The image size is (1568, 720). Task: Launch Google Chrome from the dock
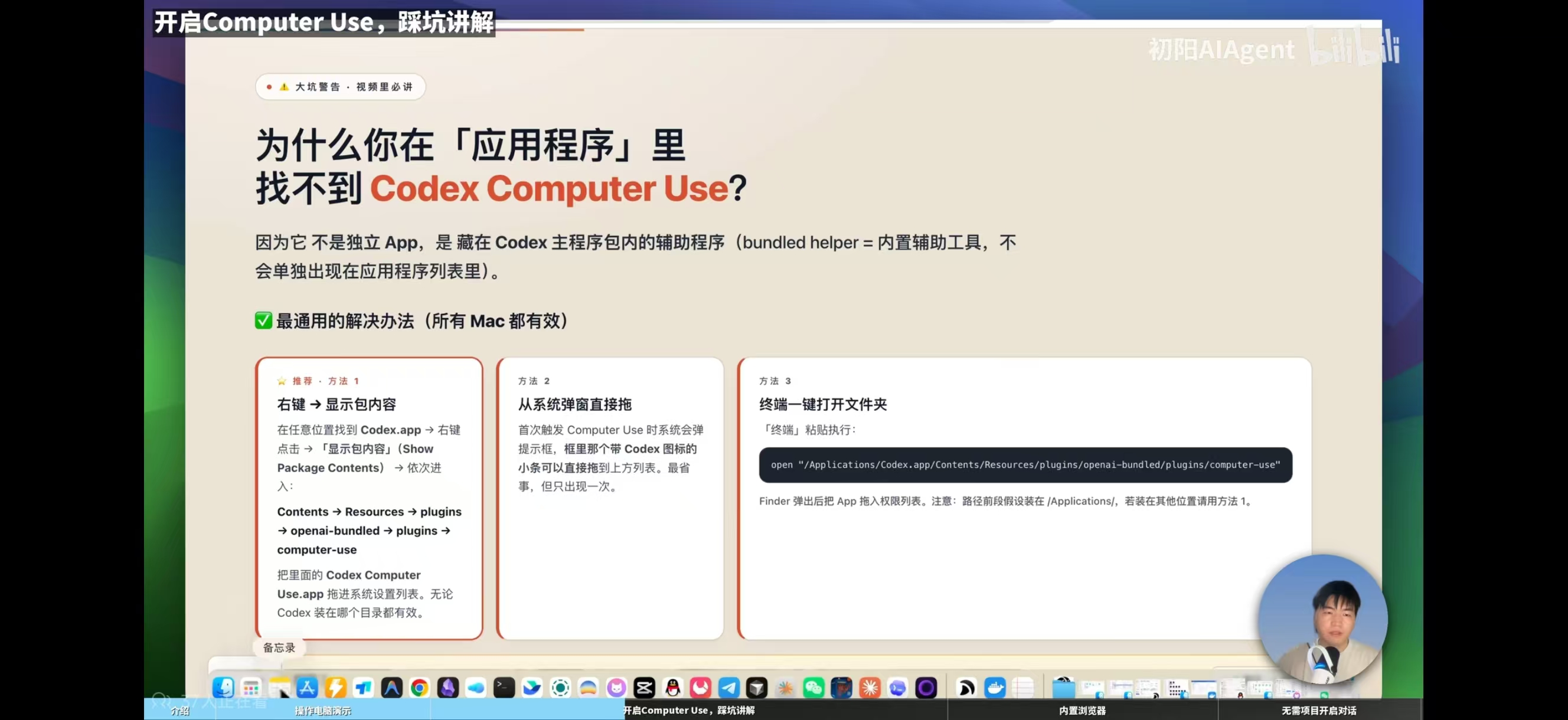pyautogui.click(x=419, y=688)
